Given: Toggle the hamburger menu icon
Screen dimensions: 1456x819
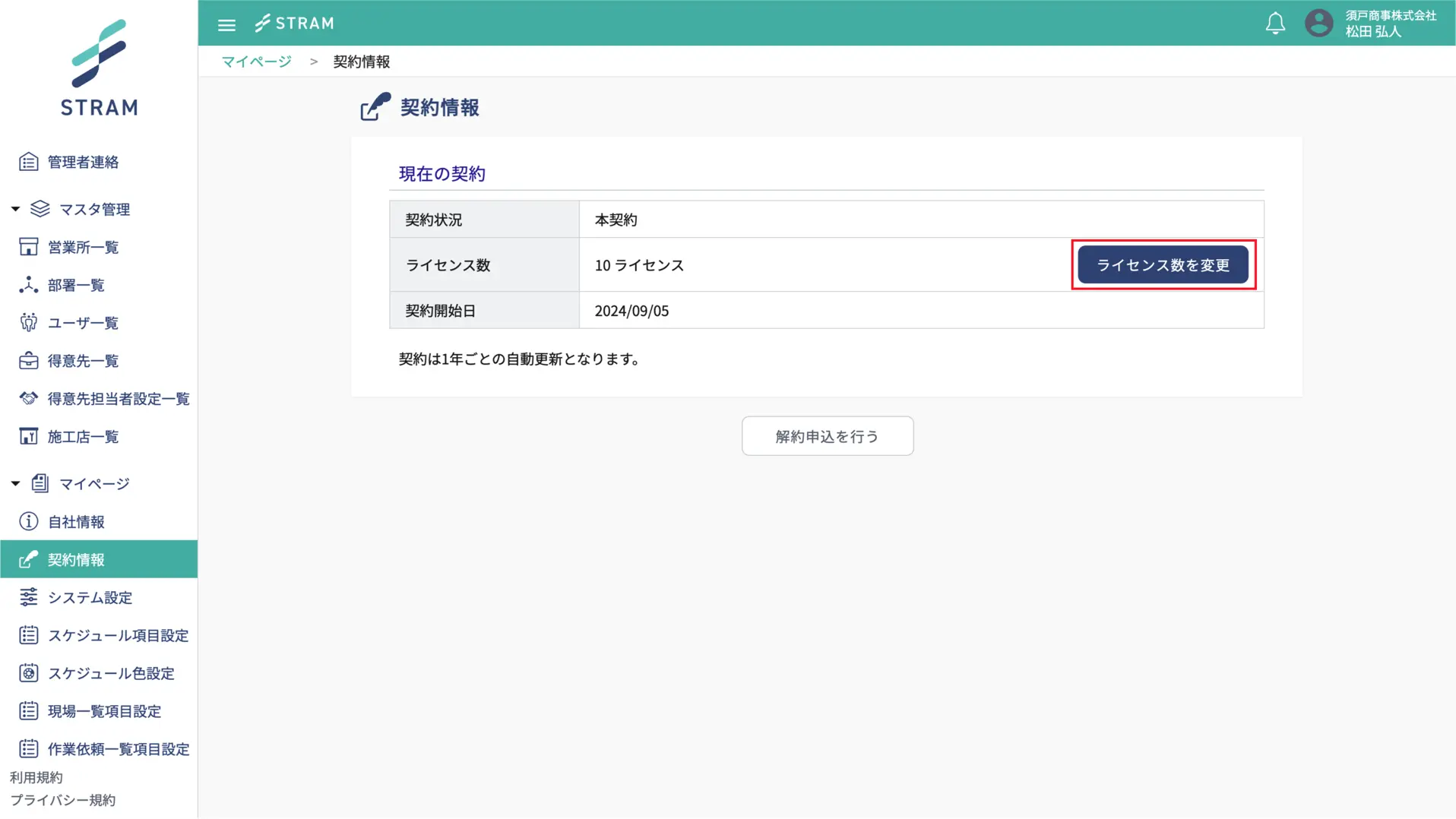Looking at the screenshot, I should (x=226, y=25).
